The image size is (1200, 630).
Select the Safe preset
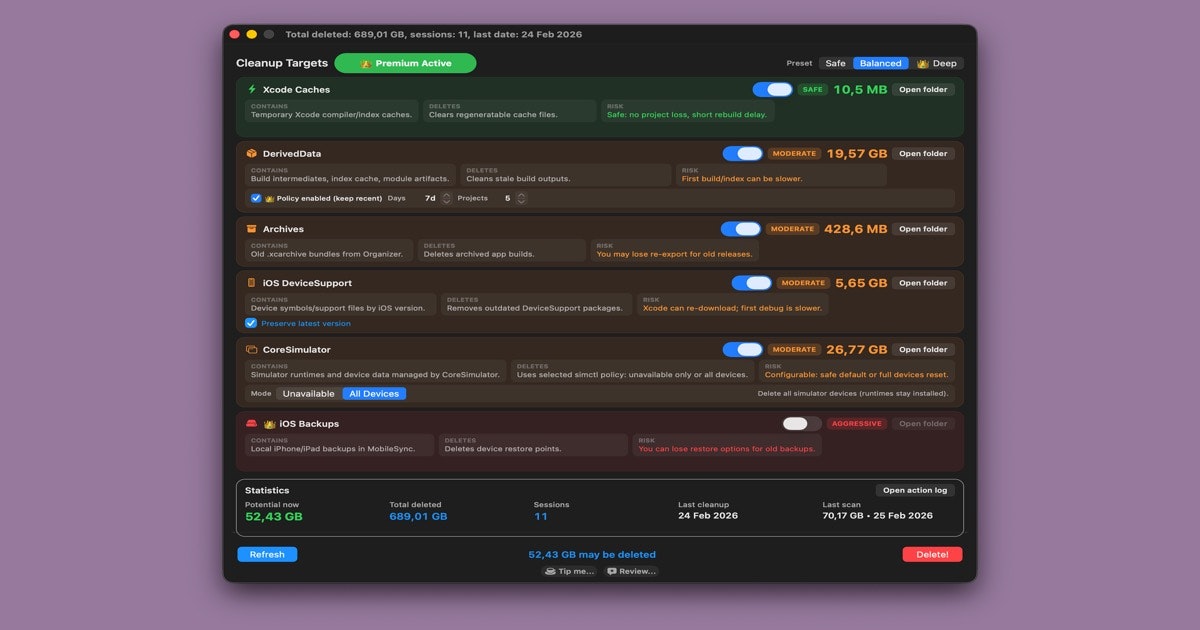click(x=835, y=62)
